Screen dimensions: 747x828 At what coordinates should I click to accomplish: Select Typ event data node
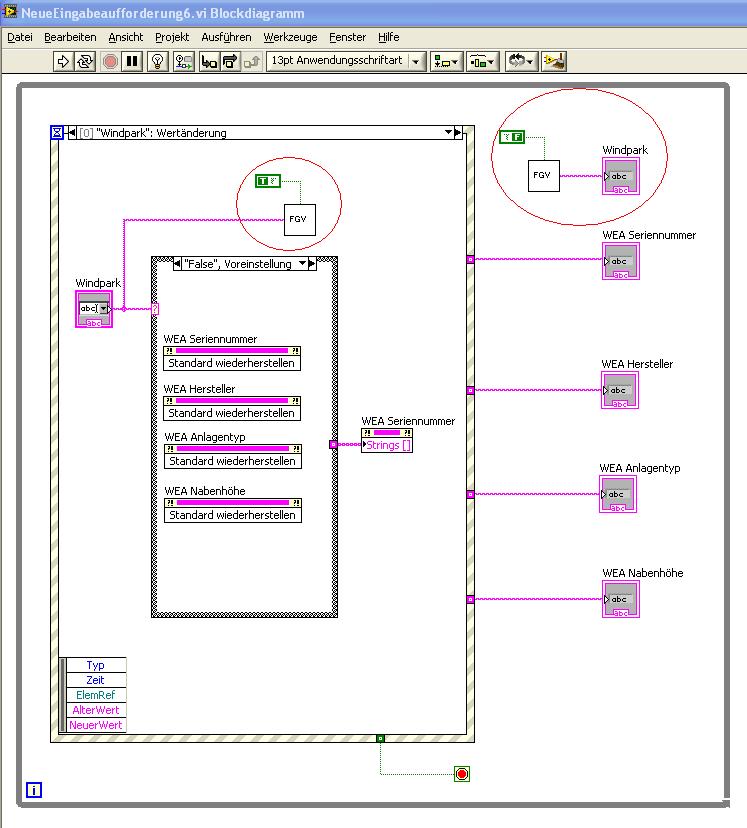pyautogui.click(x=96, y=665)
